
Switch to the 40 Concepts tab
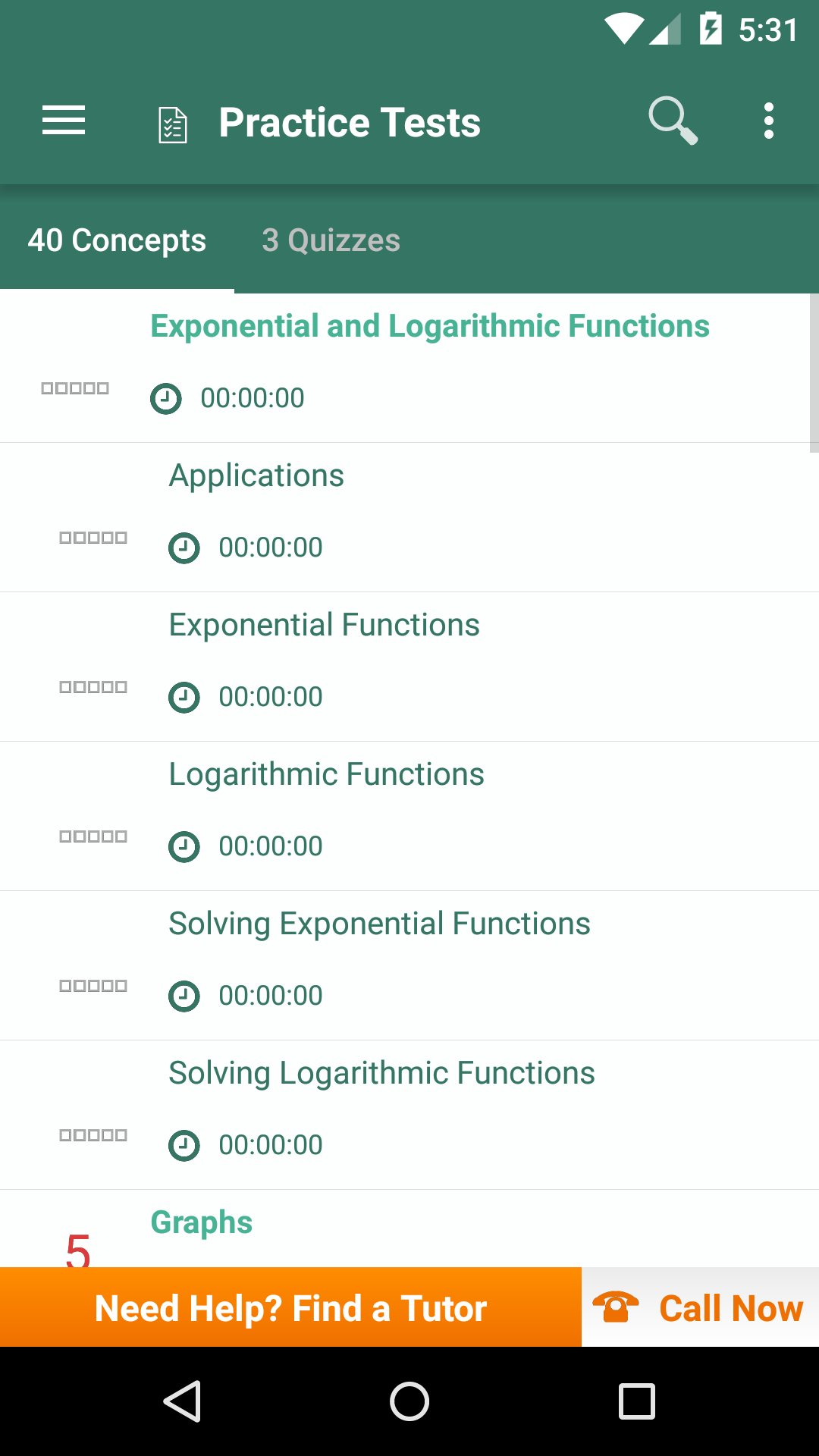point(117,240)
